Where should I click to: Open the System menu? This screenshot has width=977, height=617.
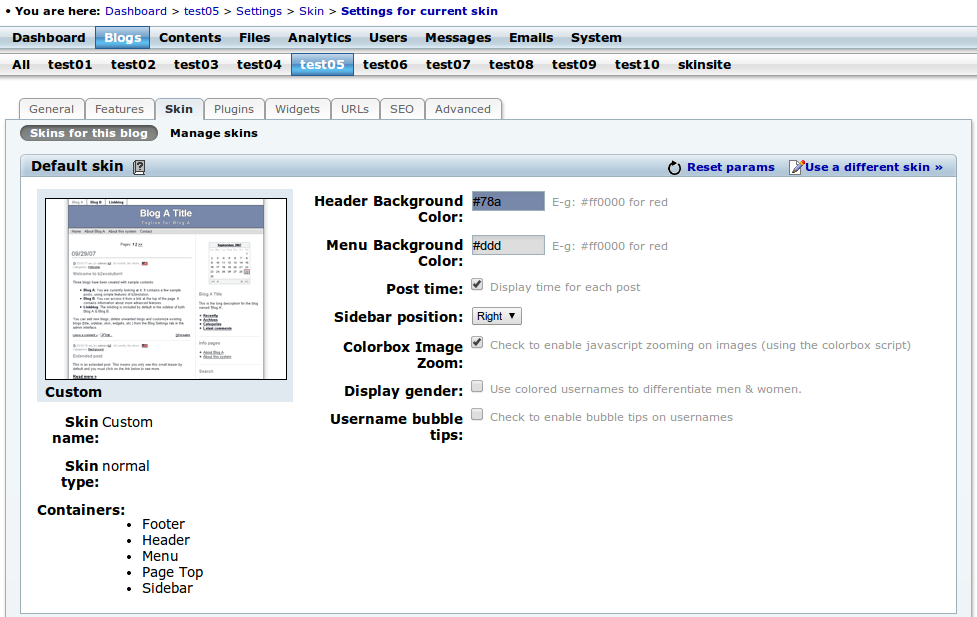tap(596, 37)
